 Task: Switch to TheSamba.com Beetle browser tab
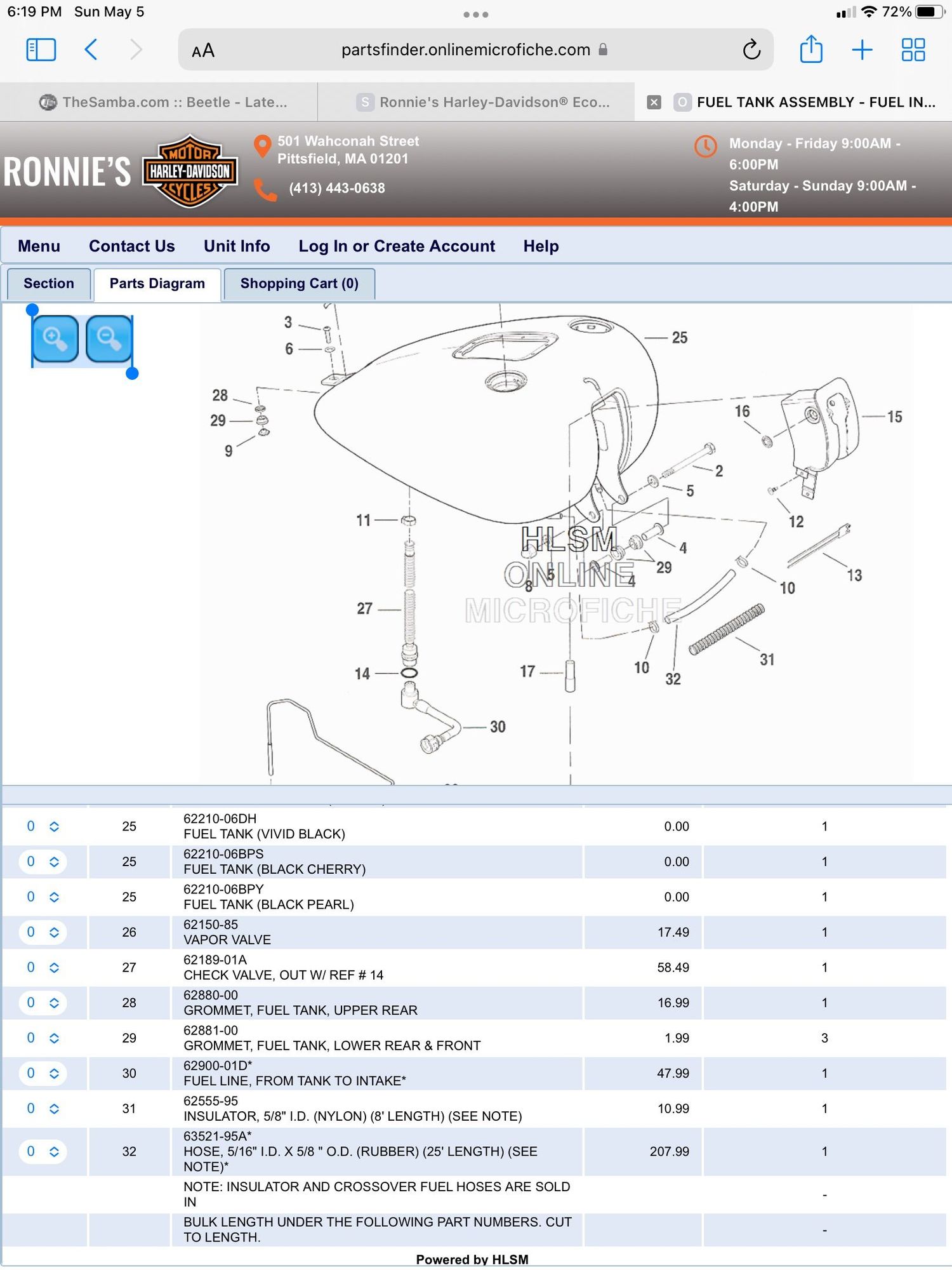pyautogui.click(x=164, y=102)
